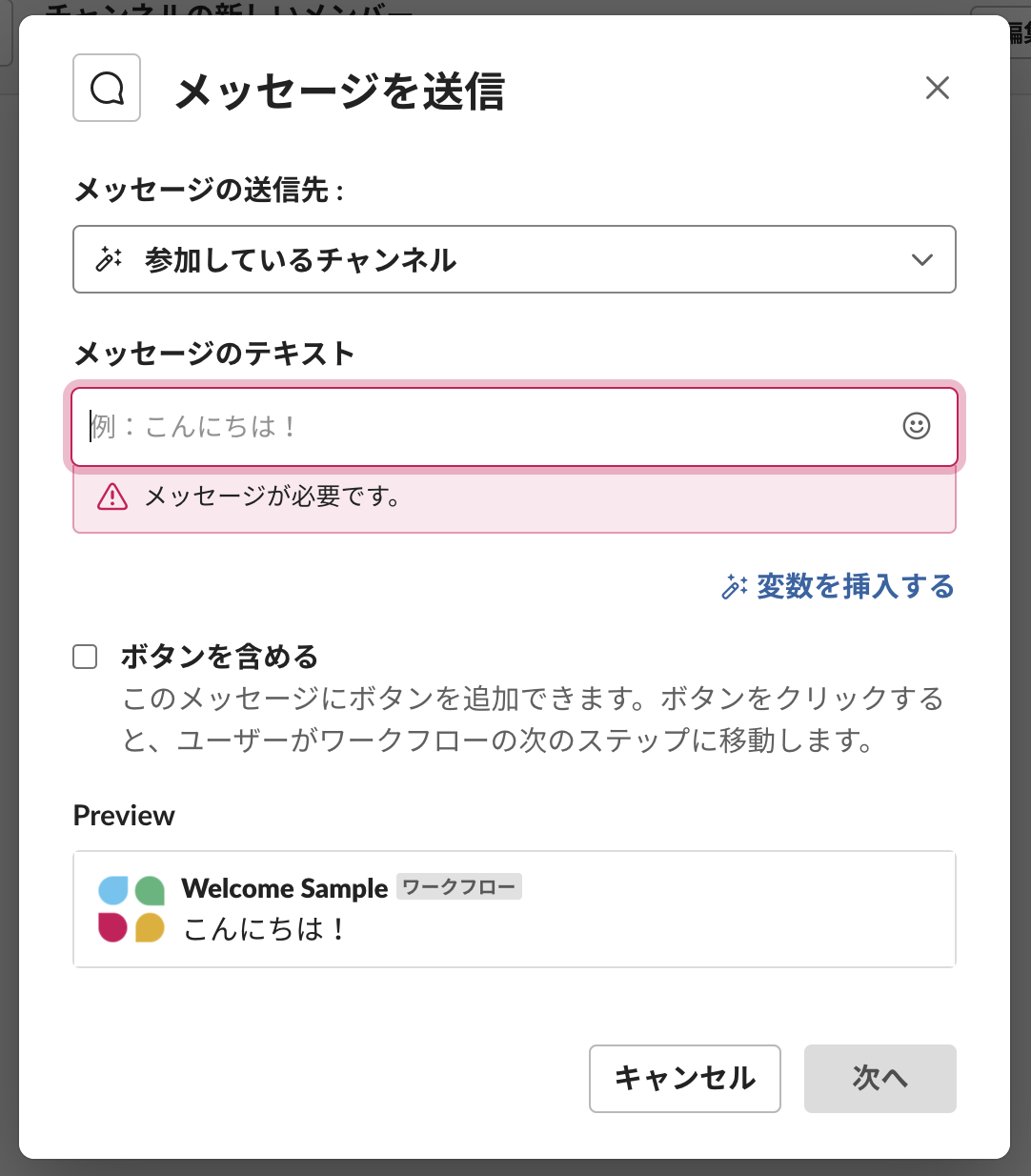Click the メッセージを送信 dialog title

coord(340,91)
